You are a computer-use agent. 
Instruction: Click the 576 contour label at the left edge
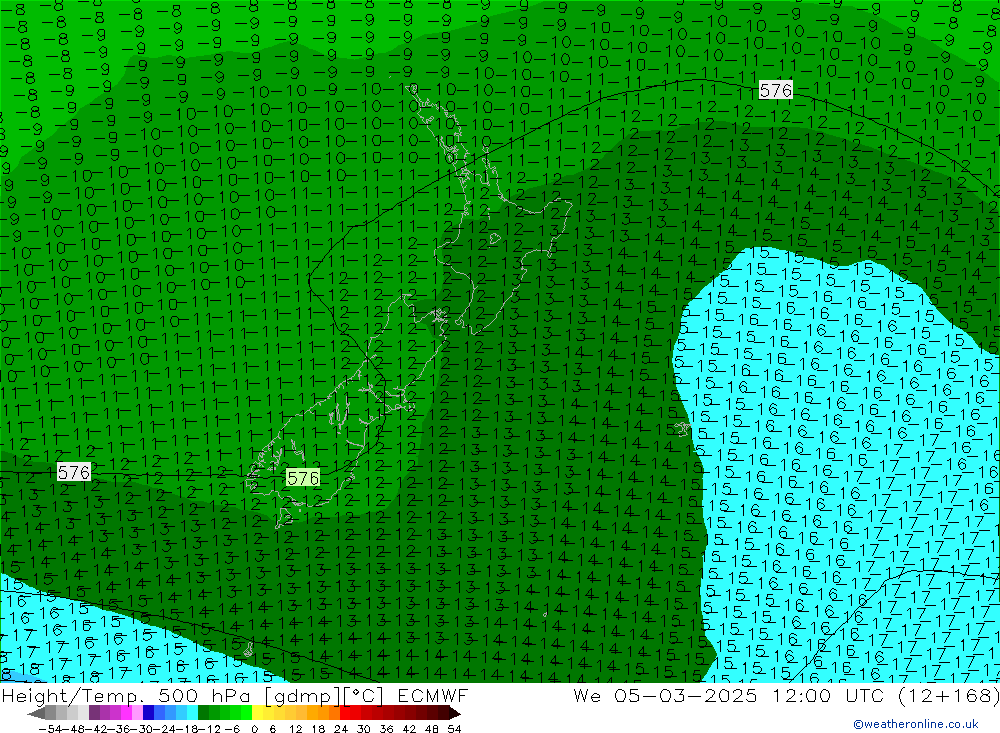[74, 472]
